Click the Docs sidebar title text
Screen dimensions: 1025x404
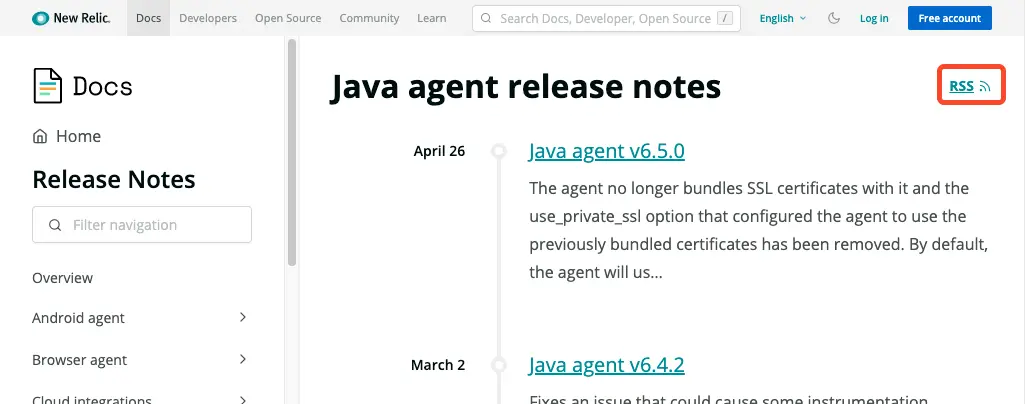[x=103, y=86]
